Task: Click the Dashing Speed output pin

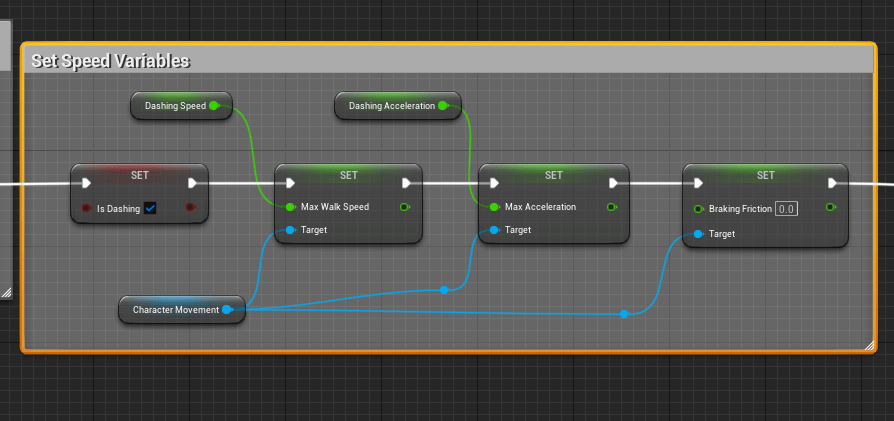Action: click(214, 105)
